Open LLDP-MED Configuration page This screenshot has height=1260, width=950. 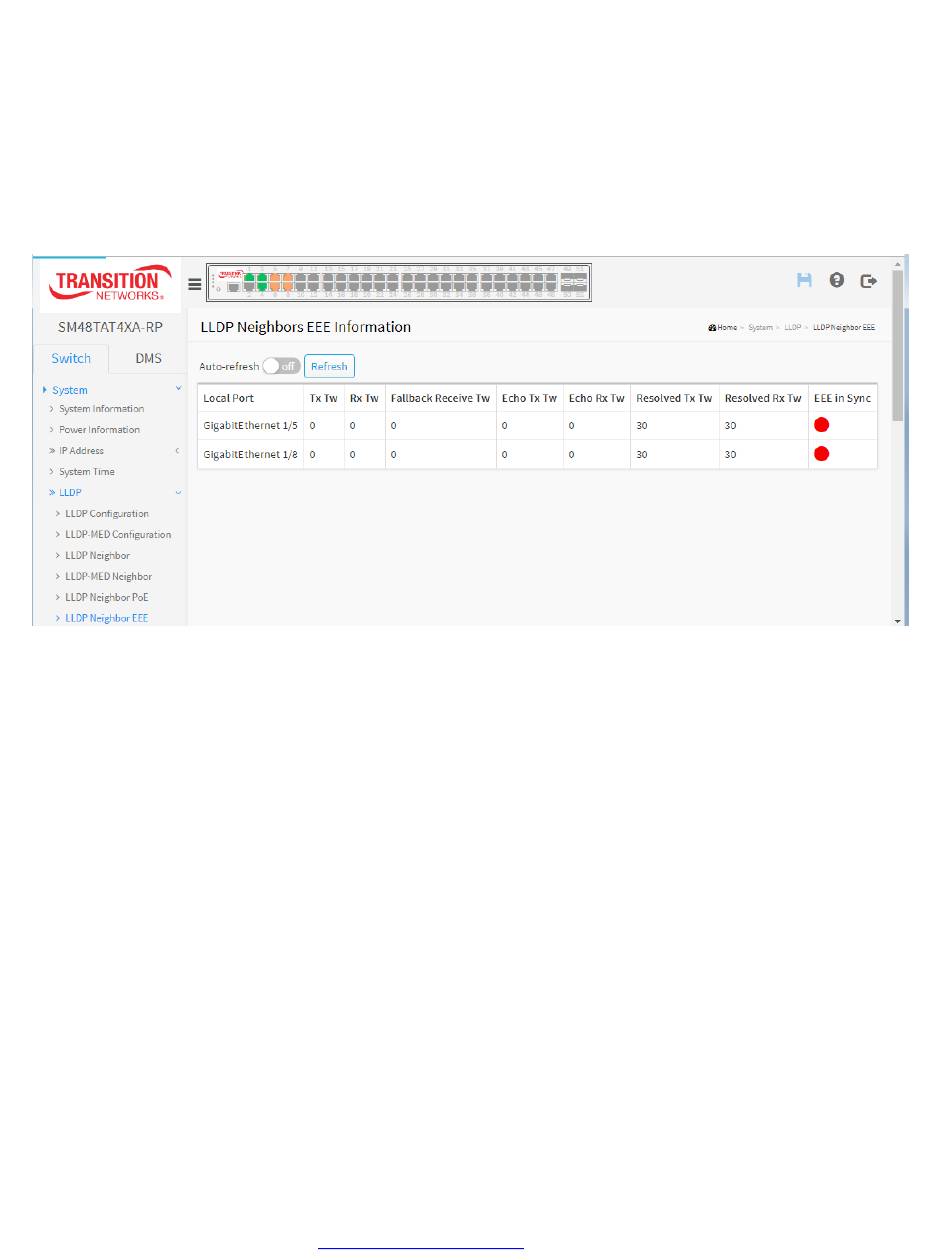pyautogui.click(x=118, y=535)
